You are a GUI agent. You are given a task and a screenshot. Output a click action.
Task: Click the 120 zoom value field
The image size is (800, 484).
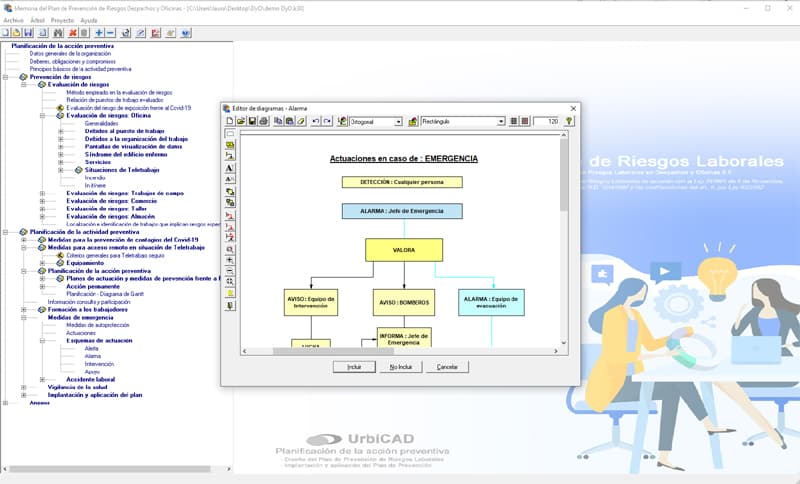[x=546, y=121]
